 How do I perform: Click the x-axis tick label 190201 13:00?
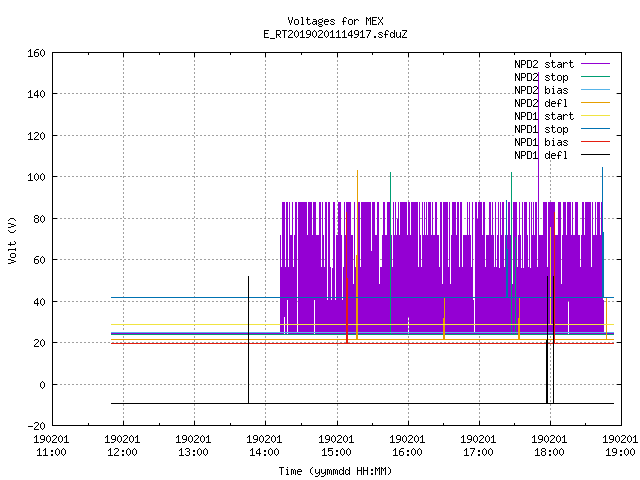pyautogui.click(x=193, y=446)
